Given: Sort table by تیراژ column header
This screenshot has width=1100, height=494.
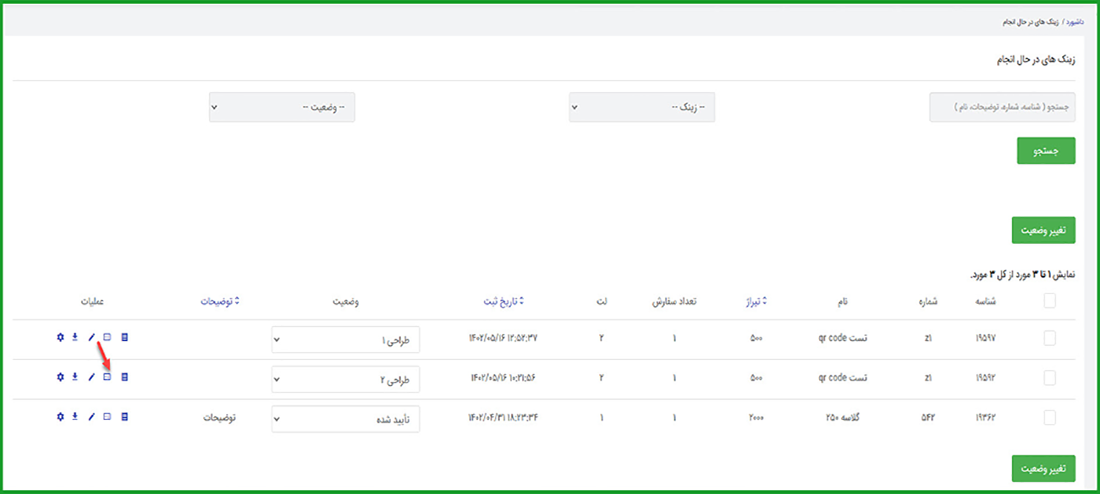Looking at the screenshot, I should [x=754, y=301].
